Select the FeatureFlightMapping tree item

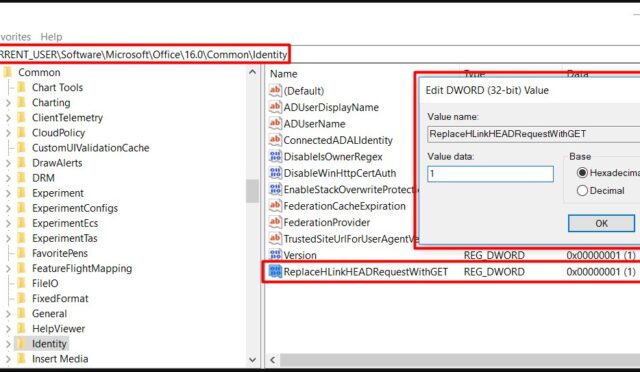click(82, 268)
